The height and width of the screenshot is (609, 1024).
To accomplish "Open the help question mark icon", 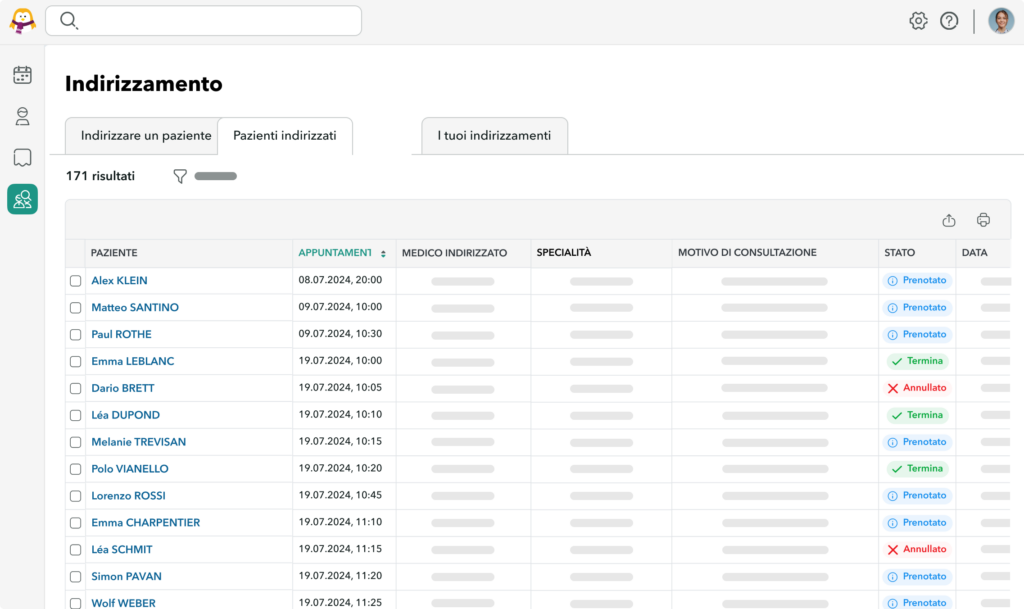I will point(949,20).
